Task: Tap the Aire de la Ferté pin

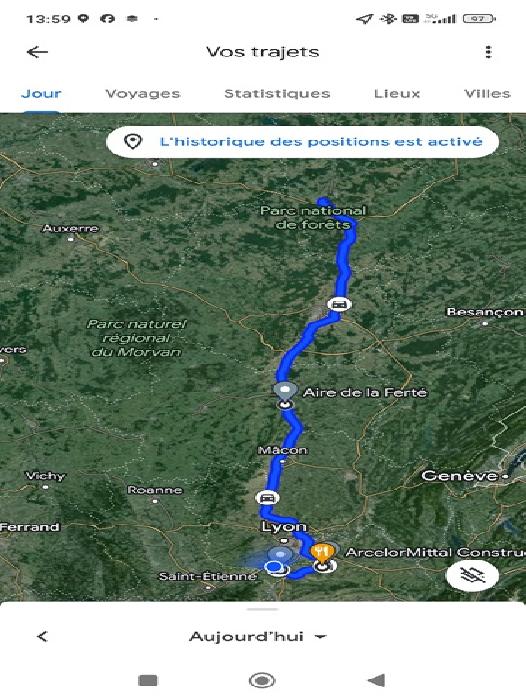Action: (285, 391)
